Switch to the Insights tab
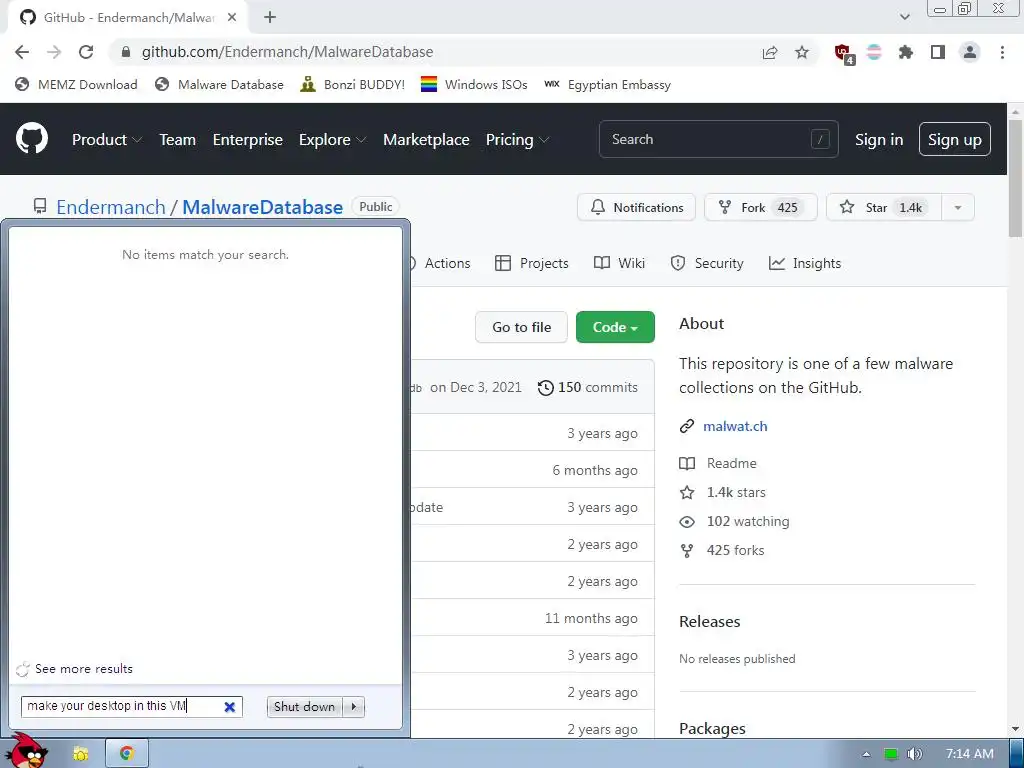 (x=805, y=263)
